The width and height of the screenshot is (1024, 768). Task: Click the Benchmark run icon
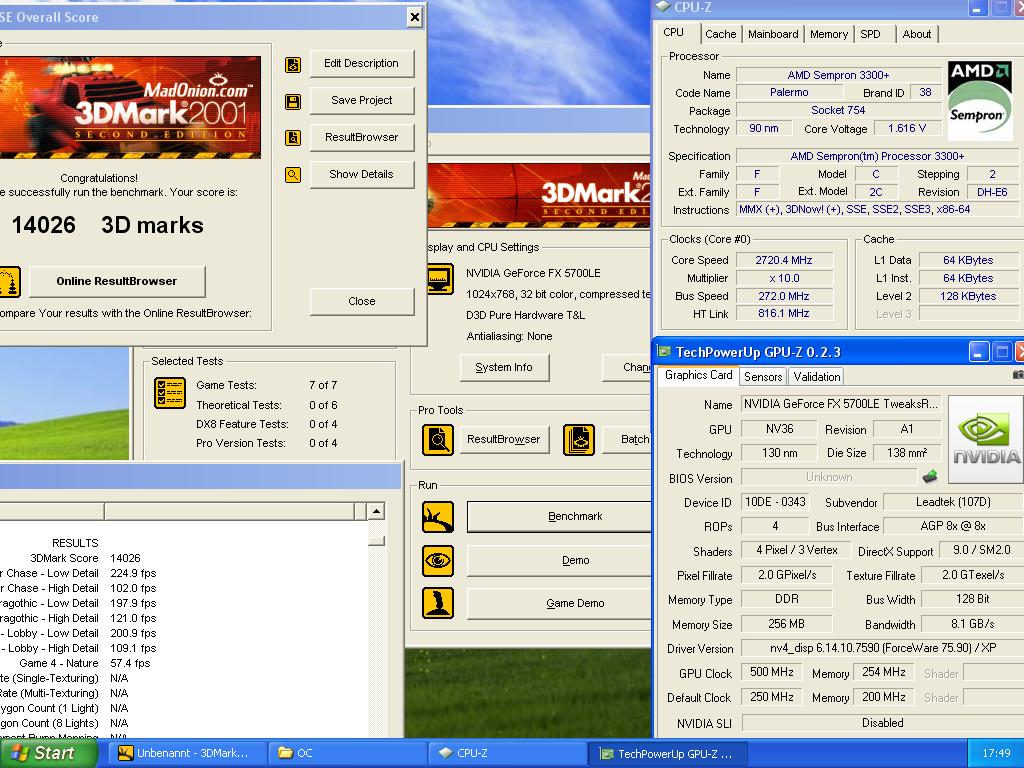438,517
